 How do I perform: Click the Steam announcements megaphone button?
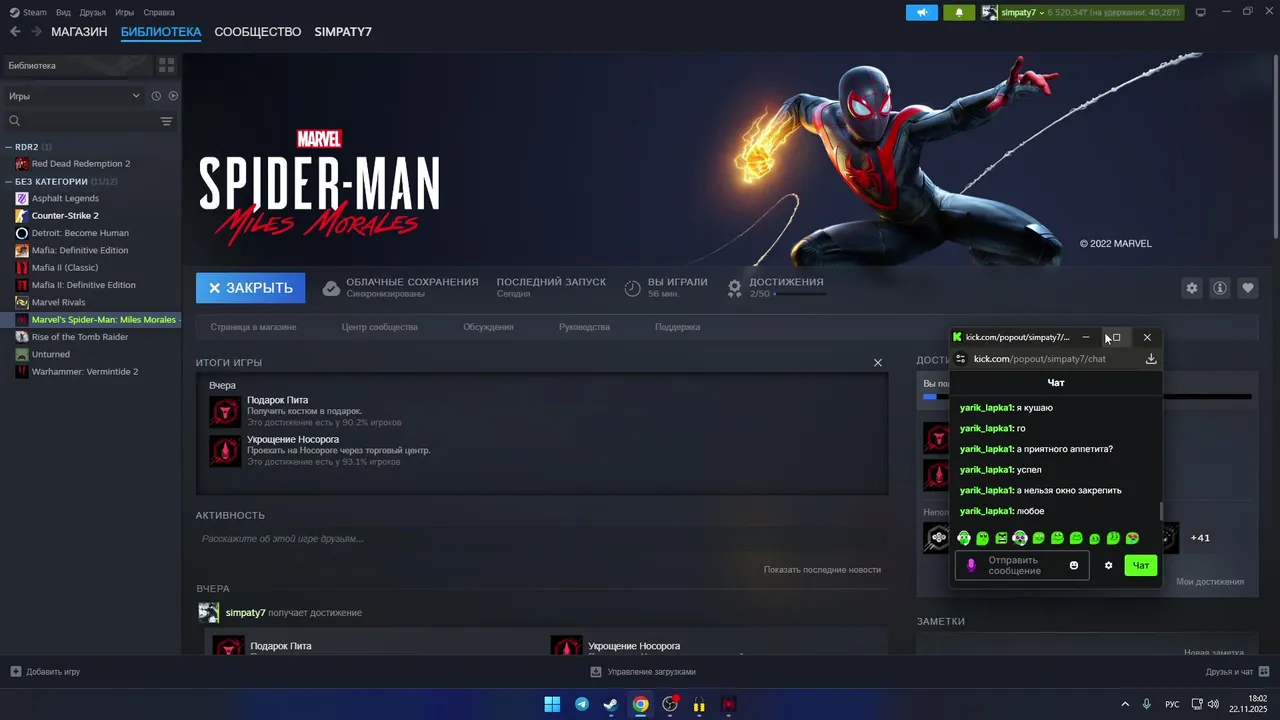(x=922, y=12)
